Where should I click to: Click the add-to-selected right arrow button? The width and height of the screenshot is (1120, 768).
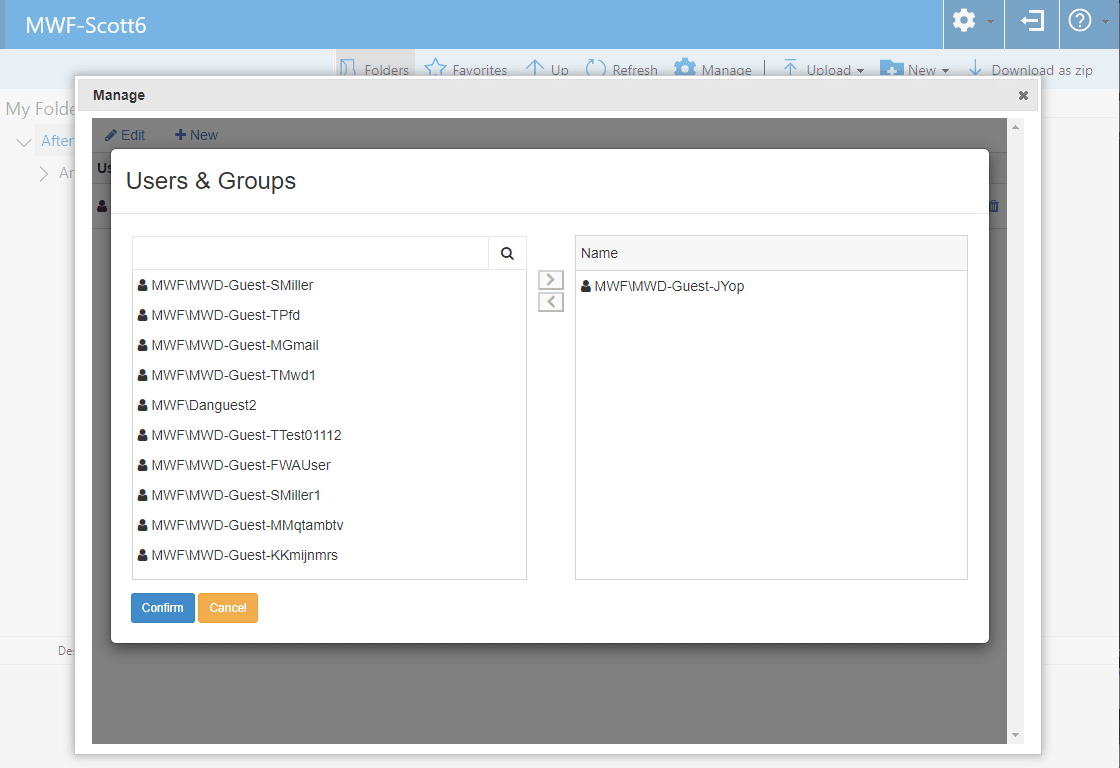point(551,280)
